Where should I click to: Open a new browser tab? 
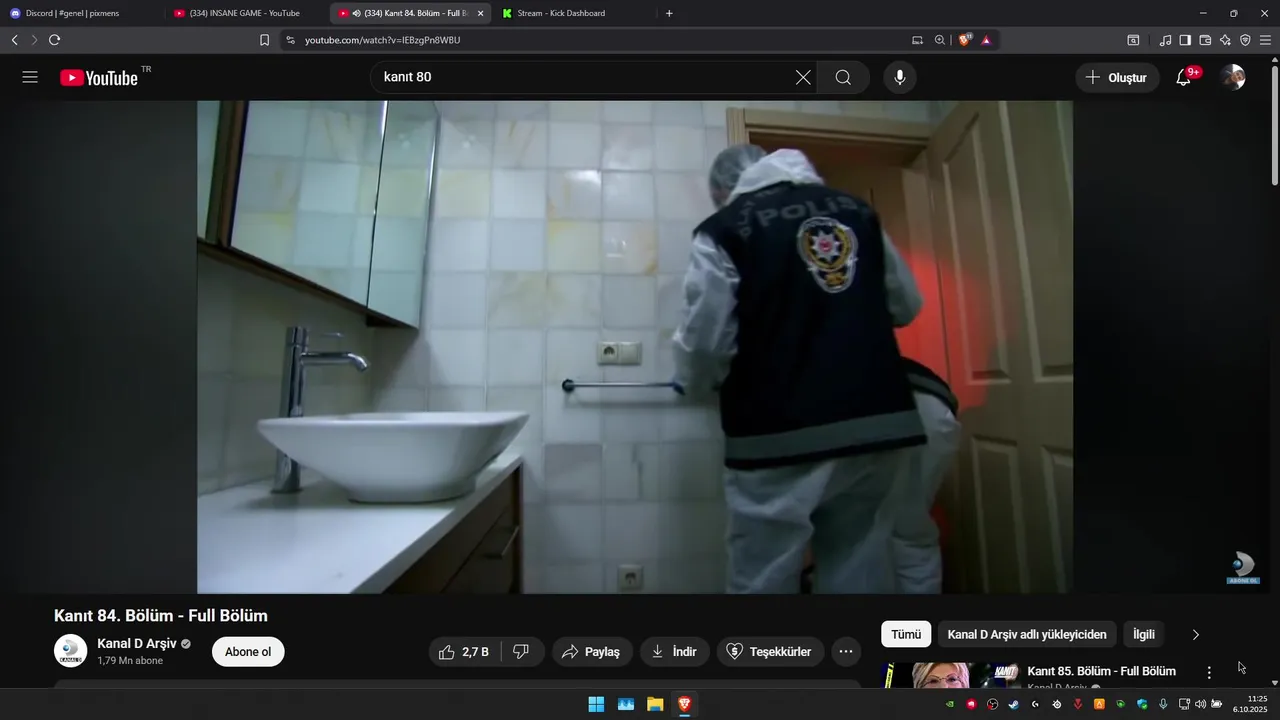click(x=669, y=13)
